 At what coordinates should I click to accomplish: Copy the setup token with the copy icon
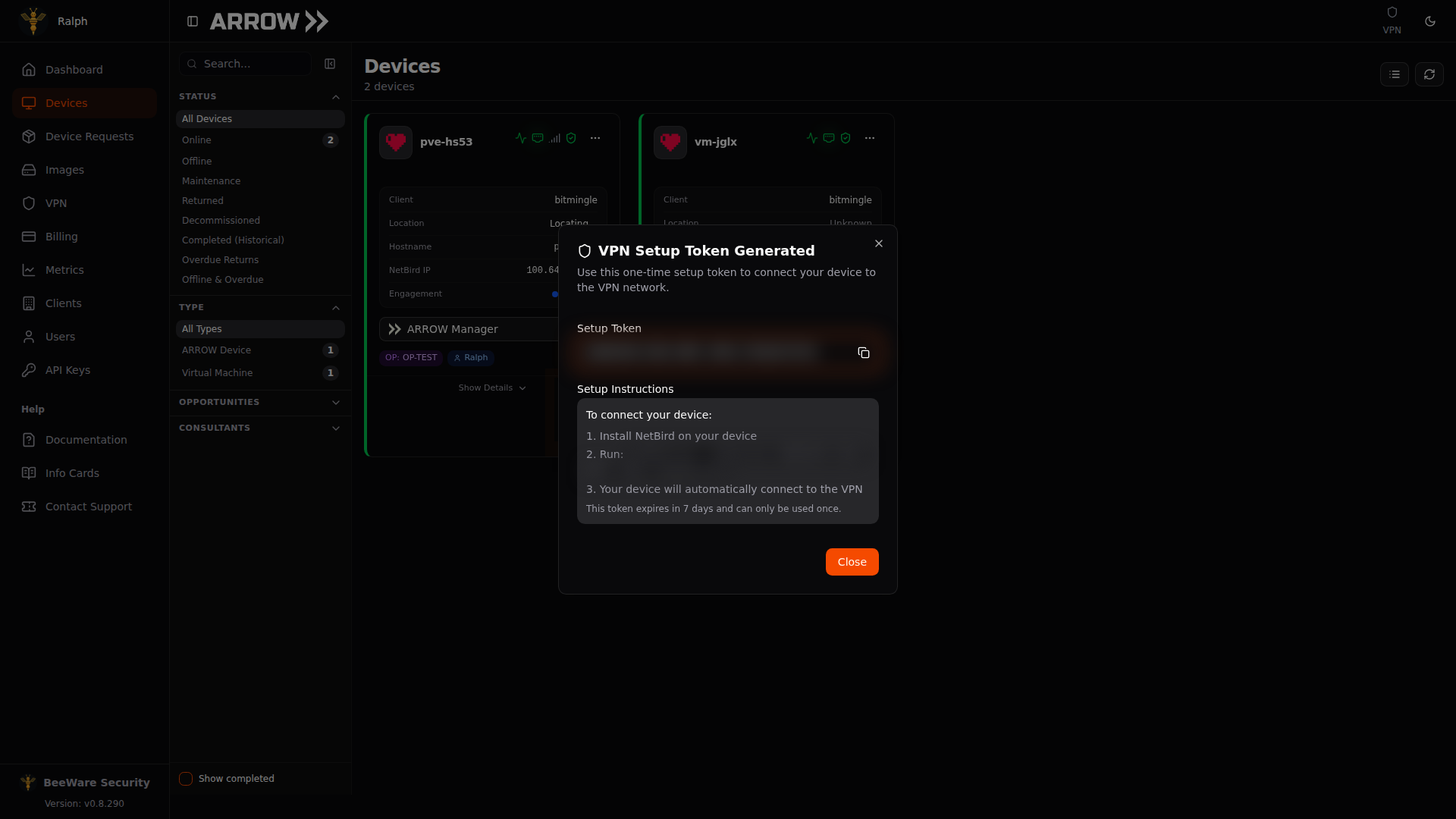(x=863, y=353)
